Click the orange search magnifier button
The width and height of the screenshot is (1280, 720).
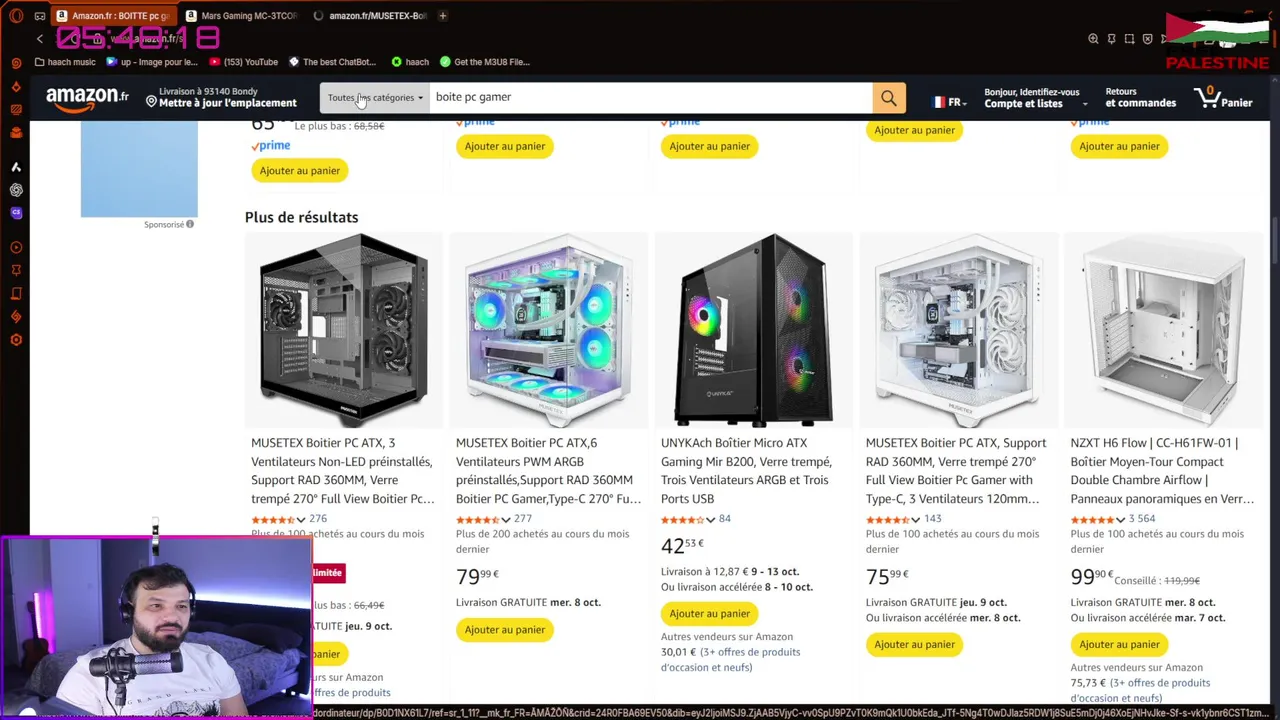pos(888,98)
